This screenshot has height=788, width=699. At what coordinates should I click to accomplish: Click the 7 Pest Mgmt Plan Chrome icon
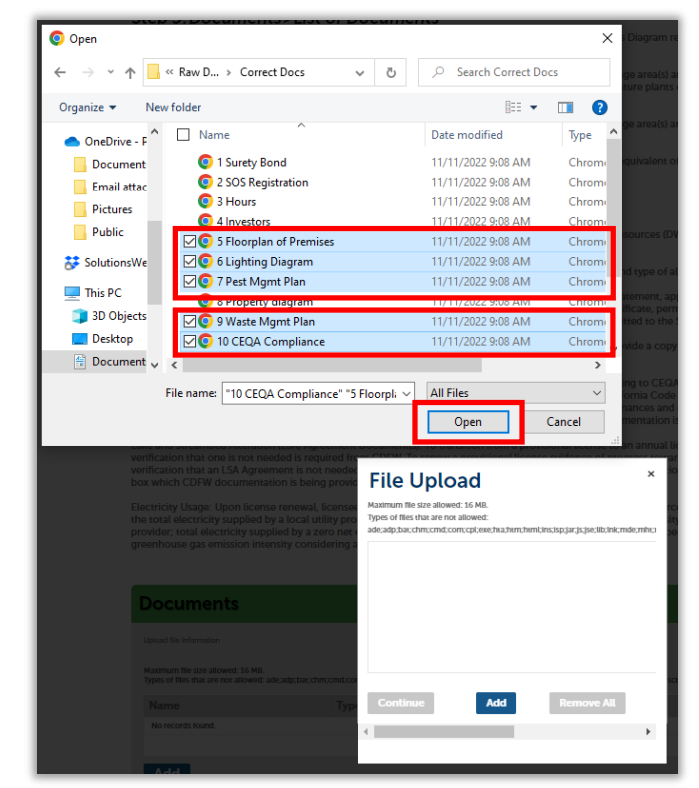tap(205, 281)
